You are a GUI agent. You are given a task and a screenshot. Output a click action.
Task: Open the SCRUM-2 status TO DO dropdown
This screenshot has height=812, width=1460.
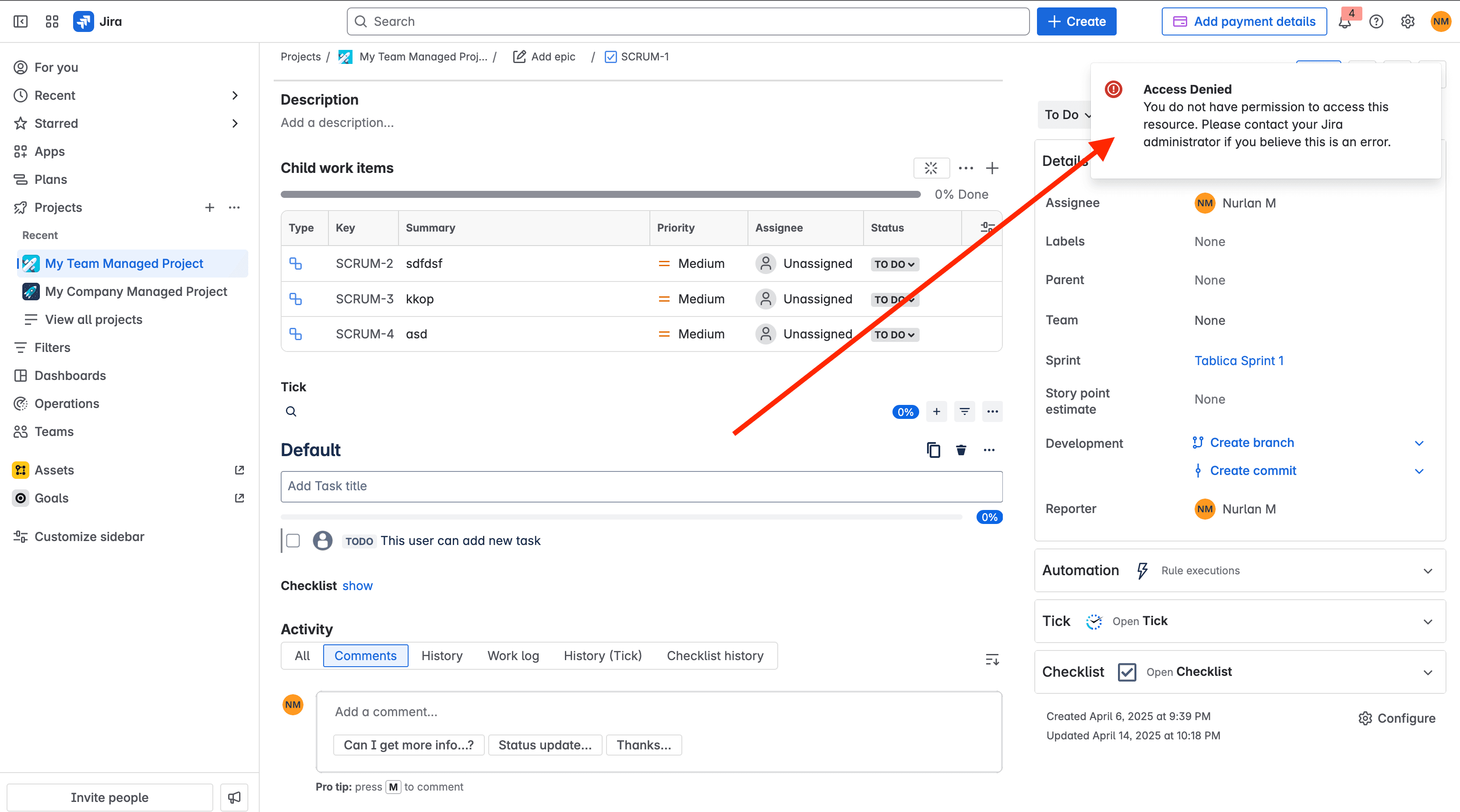click(x=894, y=264)
